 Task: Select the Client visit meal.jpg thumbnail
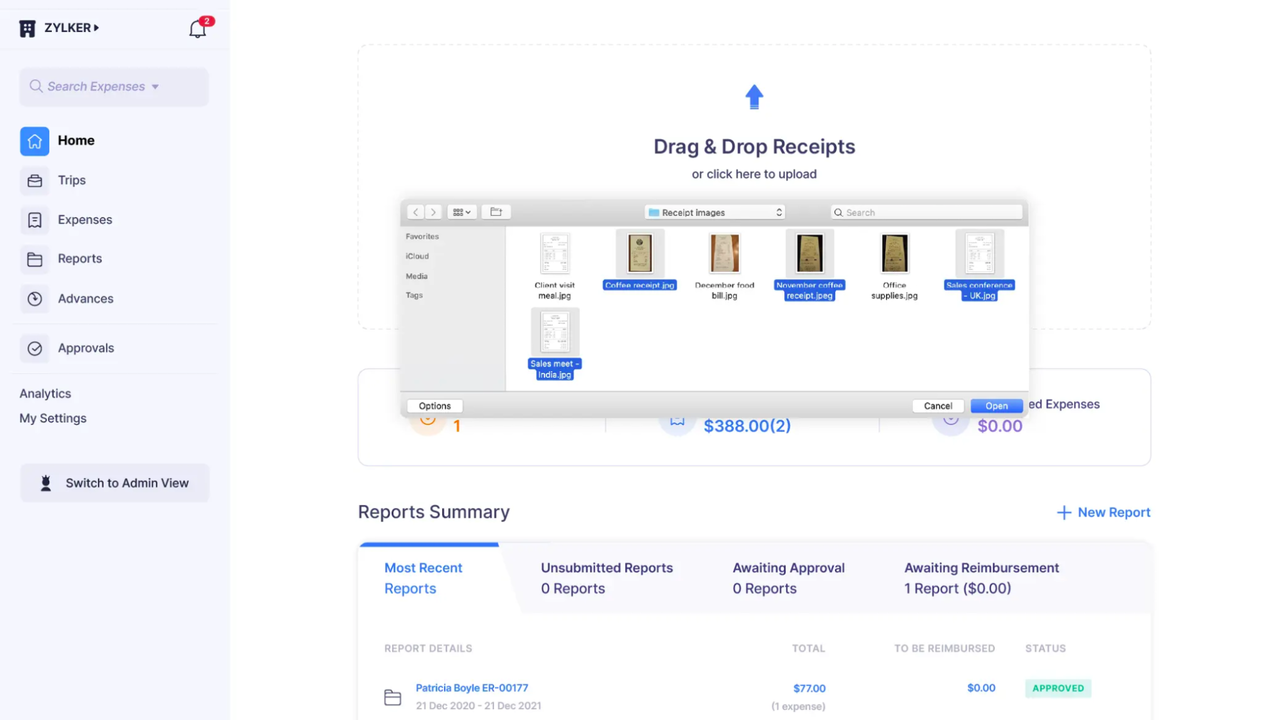554,253
